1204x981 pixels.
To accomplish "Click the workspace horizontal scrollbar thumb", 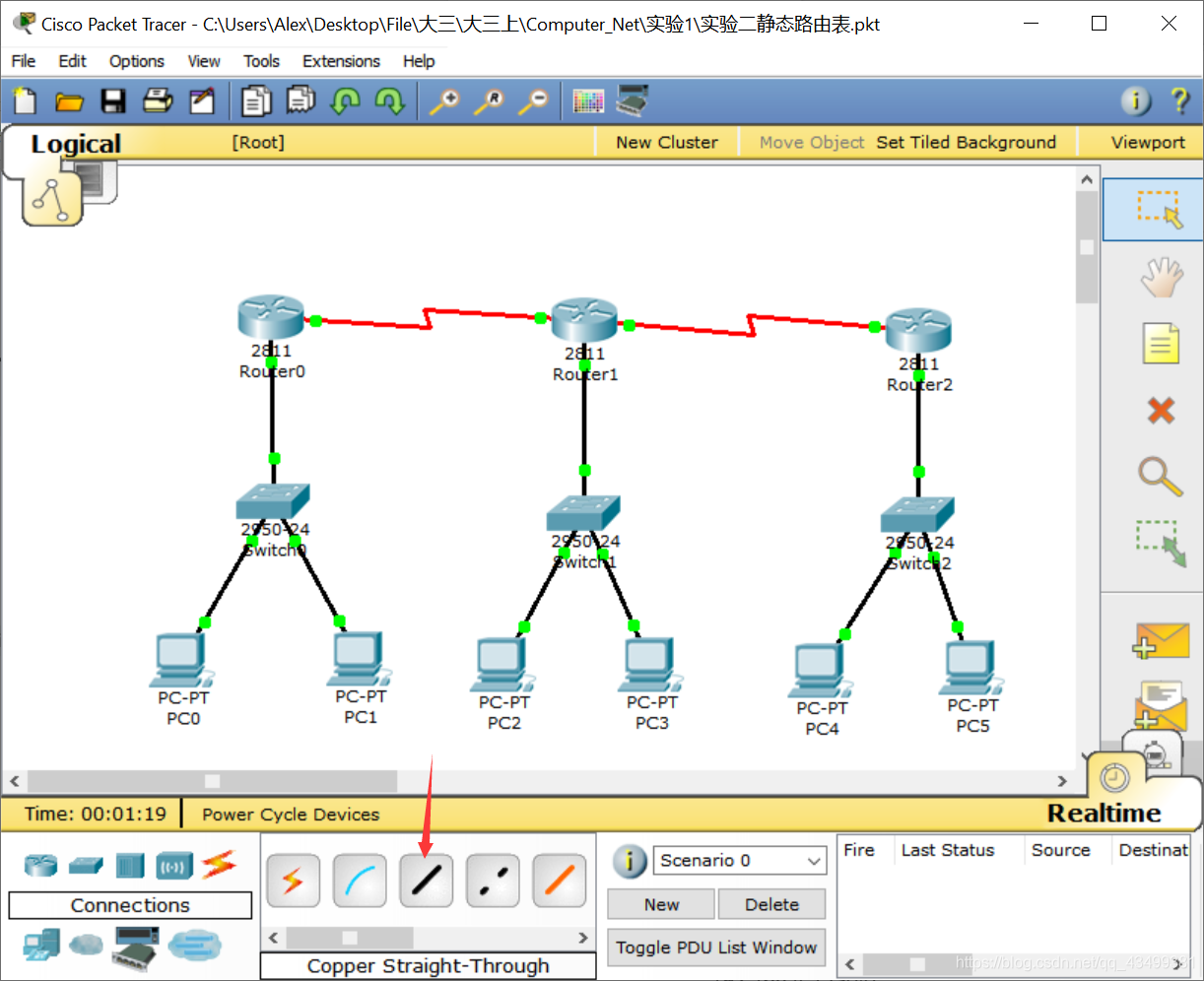I will click(x=212, y=781).
